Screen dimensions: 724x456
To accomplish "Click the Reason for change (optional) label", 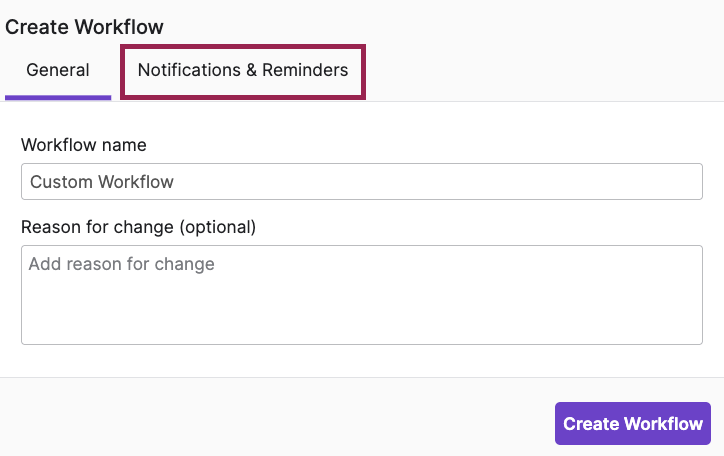I will click(x=139, y=227).
